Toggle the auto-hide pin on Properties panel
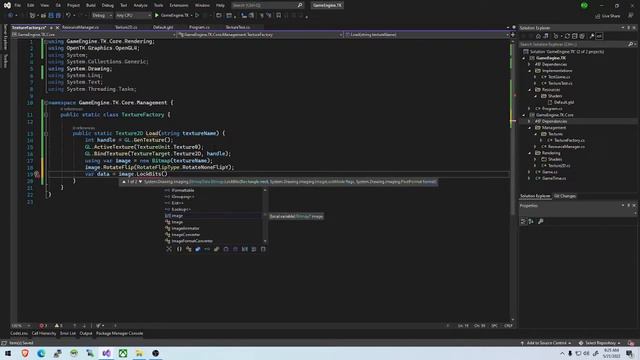 (629, 206)
